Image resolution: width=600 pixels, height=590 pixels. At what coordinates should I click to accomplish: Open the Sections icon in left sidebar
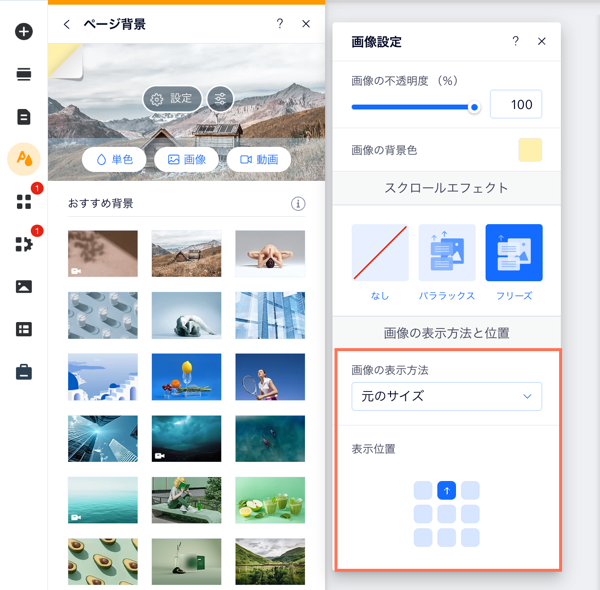click(24, 74)
